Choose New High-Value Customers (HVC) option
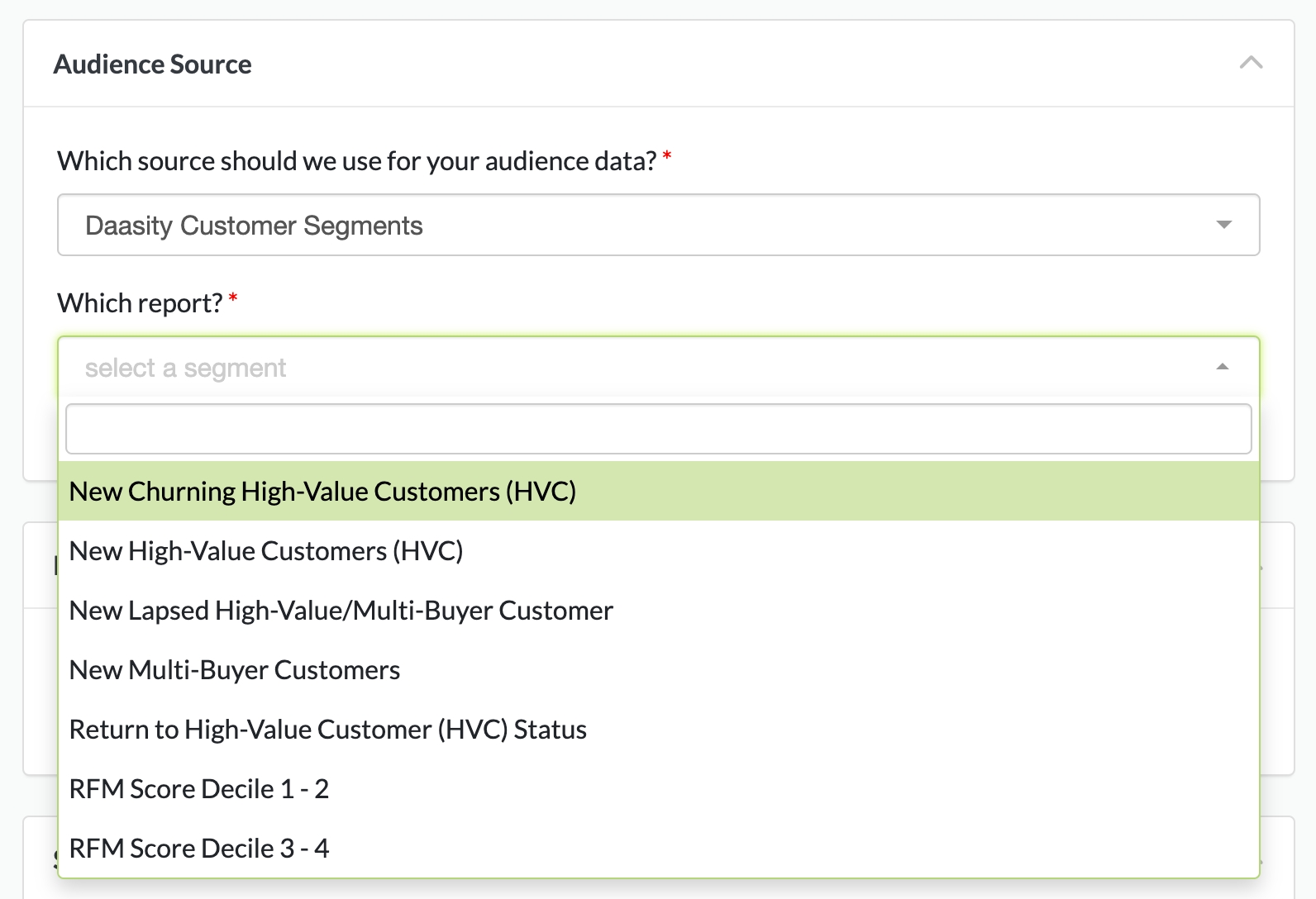Image resolution: width=1316 pixels, height=899 pixels. point(265,551)
